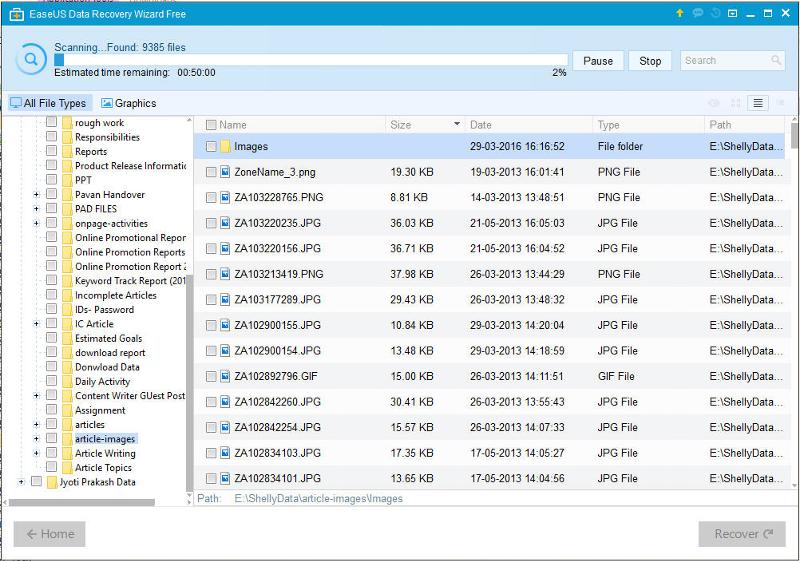Screen dimensions: 800x561
Task: Switch to All File Types tab
Action: point(49,103)
